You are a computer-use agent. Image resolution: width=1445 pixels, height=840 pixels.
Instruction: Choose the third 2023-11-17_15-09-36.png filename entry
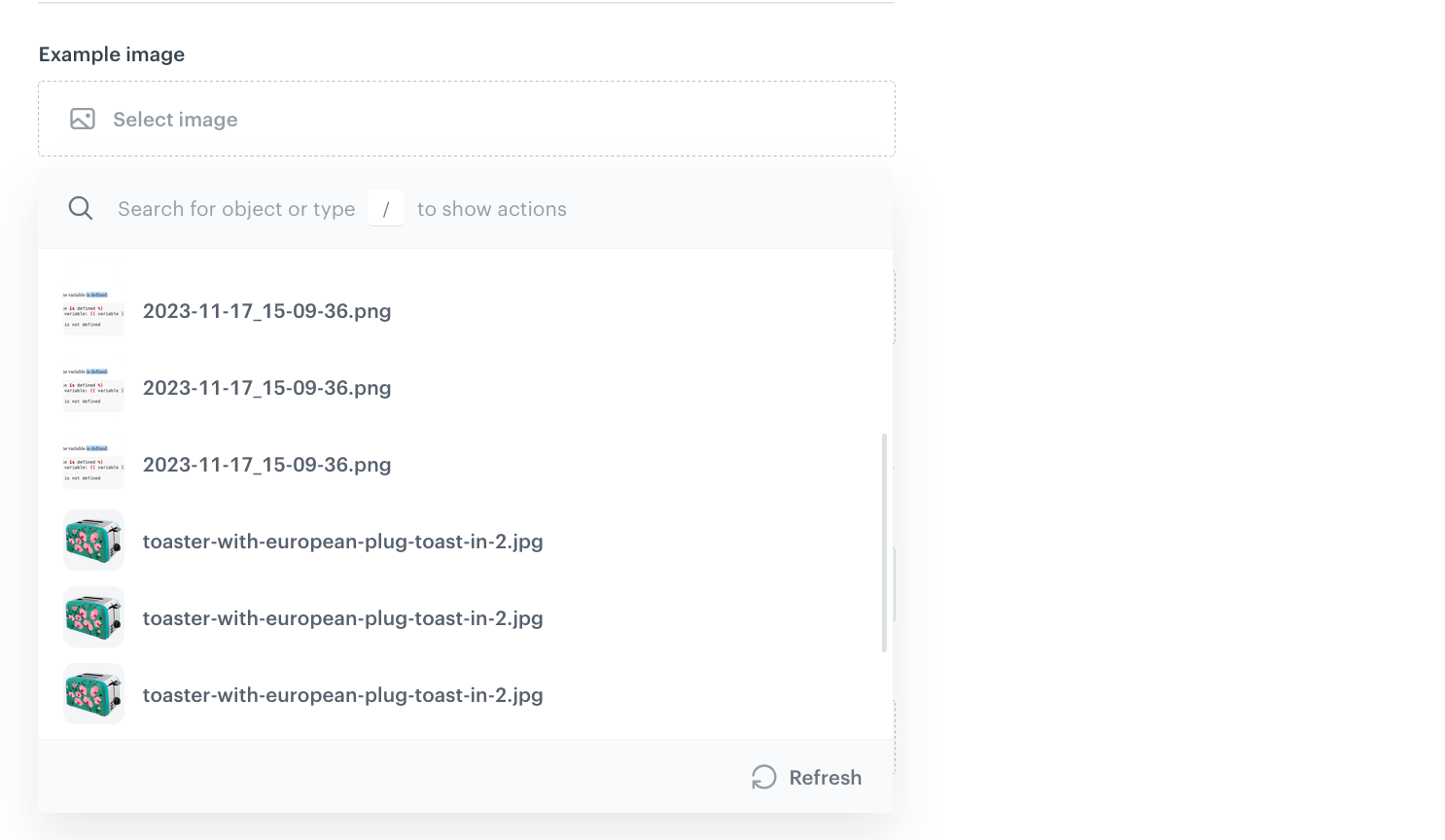(x=266, y=465)
